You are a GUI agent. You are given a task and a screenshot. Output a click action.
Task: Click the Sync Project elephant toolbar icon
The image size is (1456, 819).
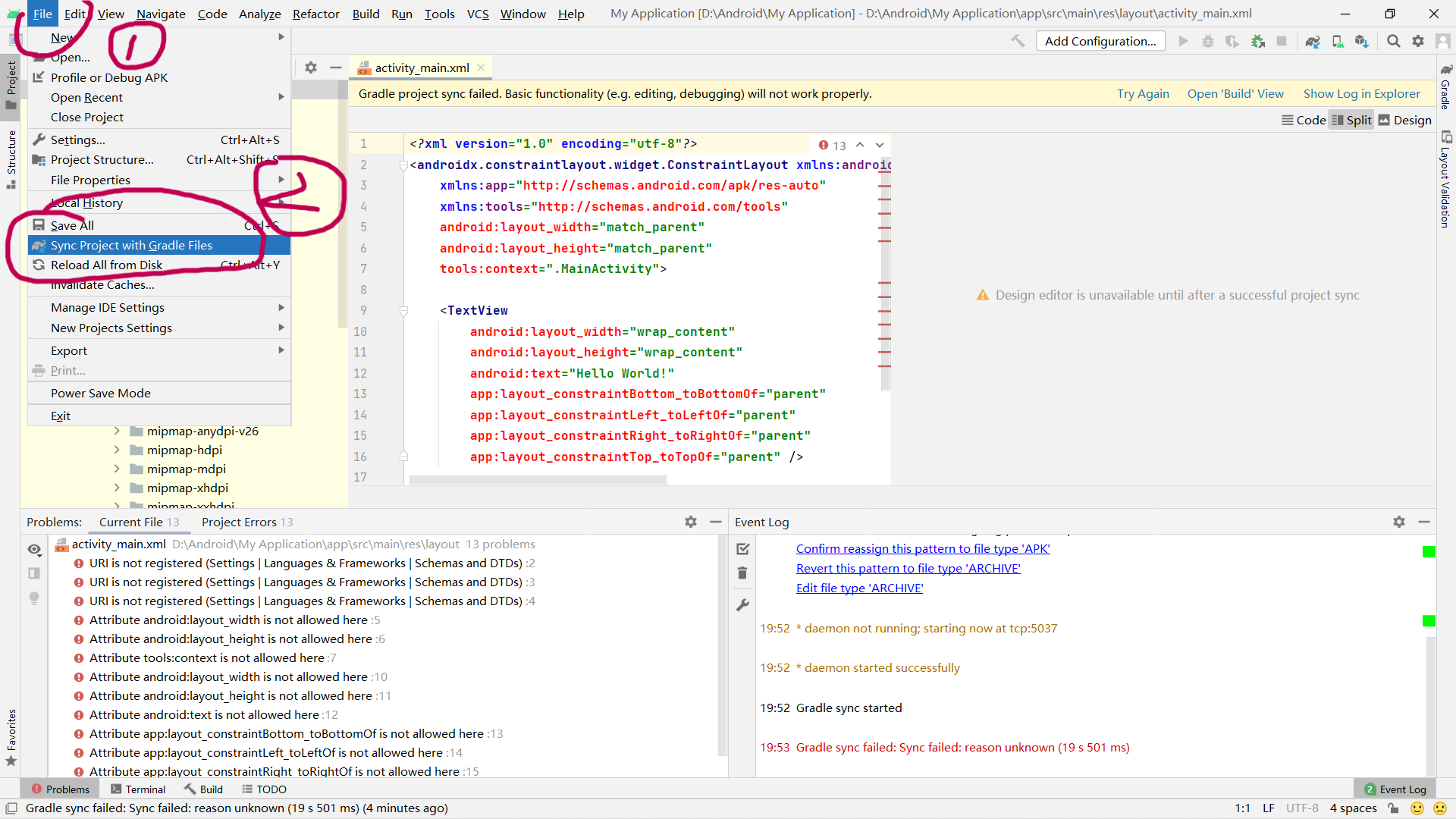tap(1313, 41)
